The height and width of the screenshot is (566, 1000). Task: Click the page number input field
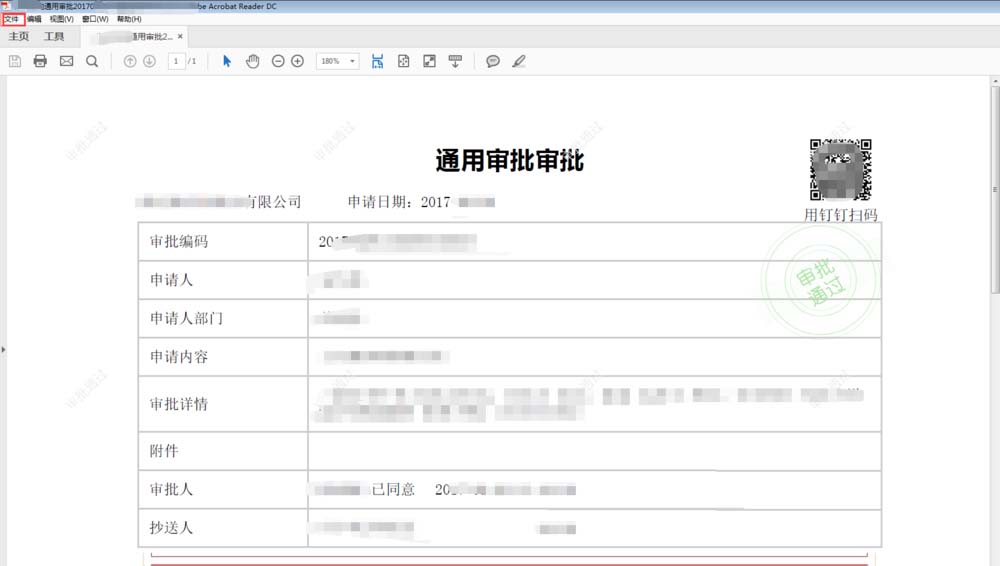tap(176, 61)
